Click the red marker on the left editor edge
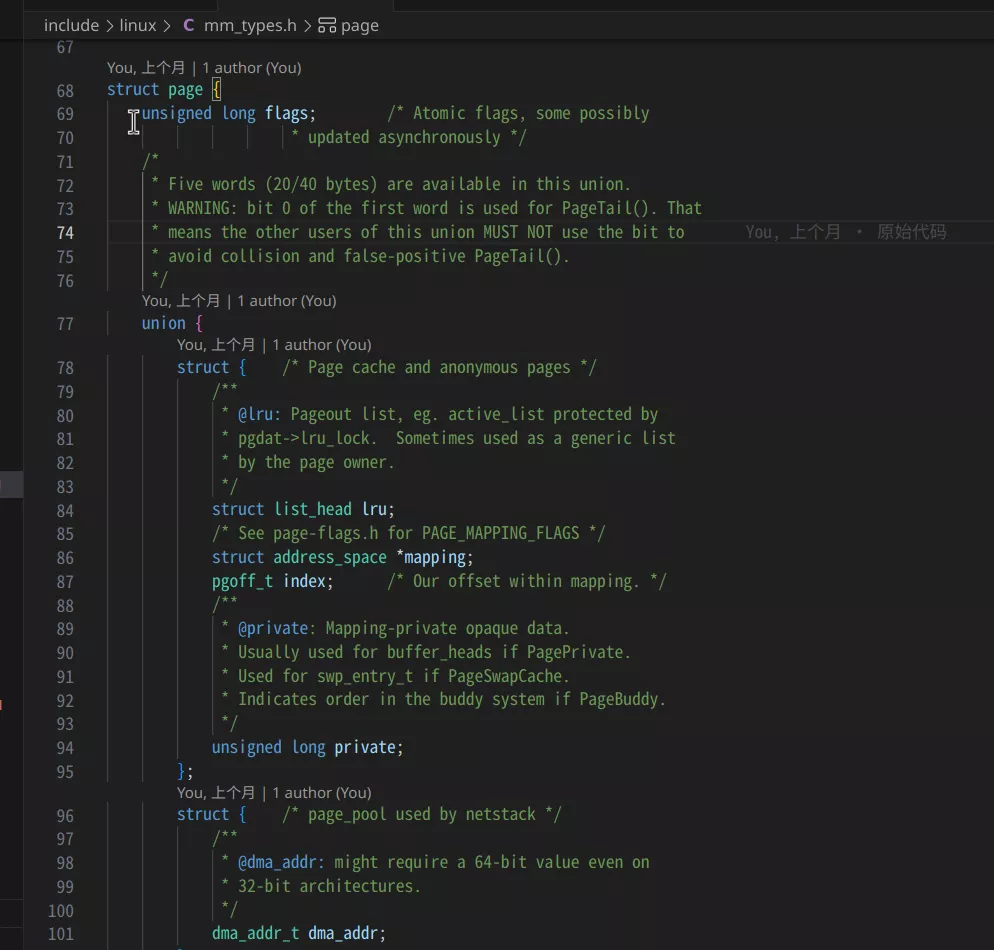994x950 pixels. pyautogui.click(x=2, y=704)
